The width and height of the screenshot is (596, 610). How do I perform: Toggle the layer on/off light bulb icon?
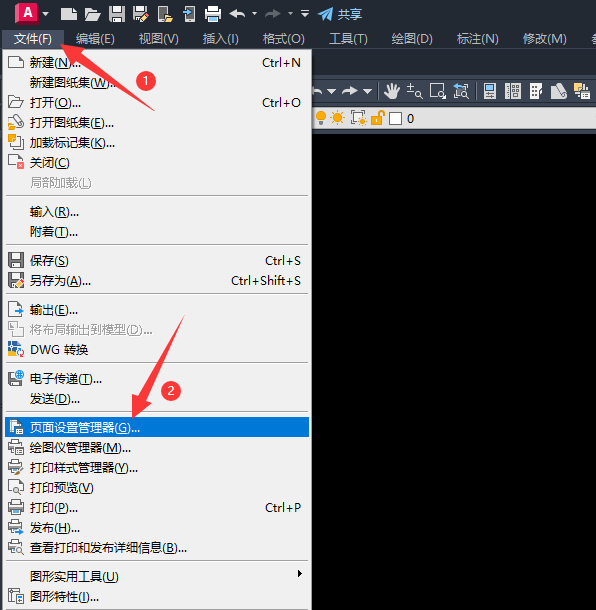(x=321, y=118)
